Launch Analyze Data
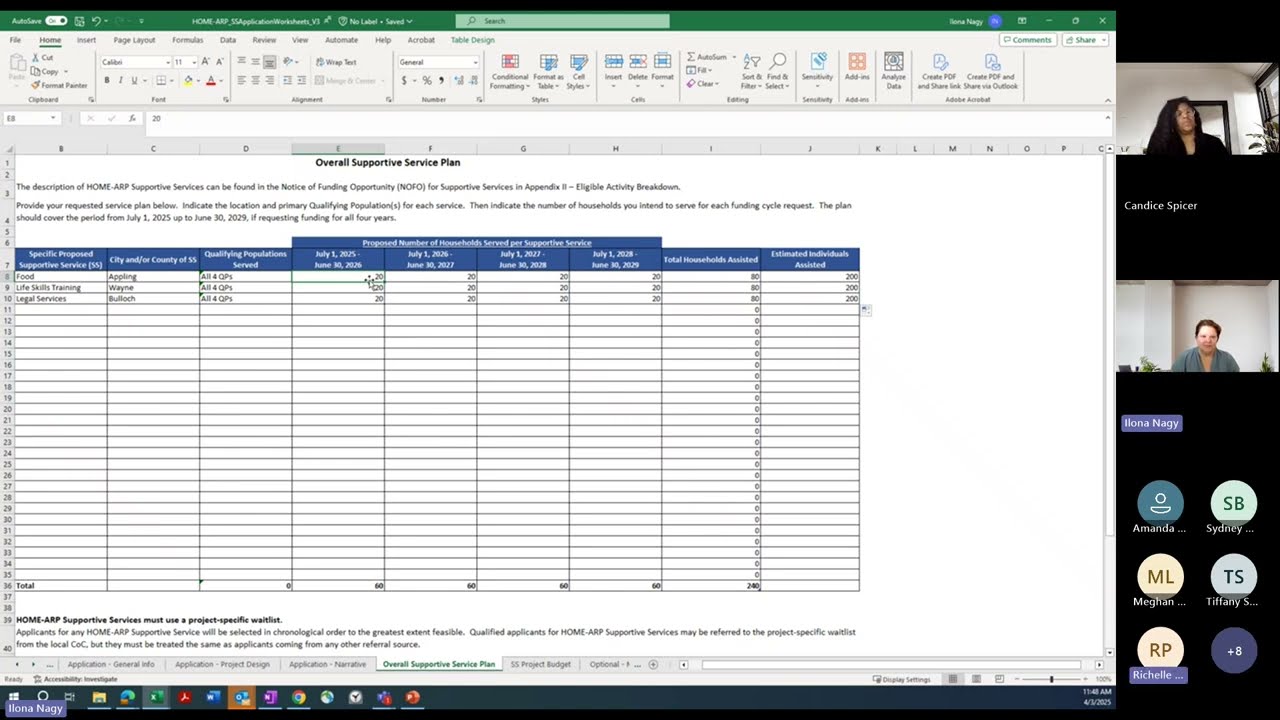1280x720 pixels. click(894, 72)
